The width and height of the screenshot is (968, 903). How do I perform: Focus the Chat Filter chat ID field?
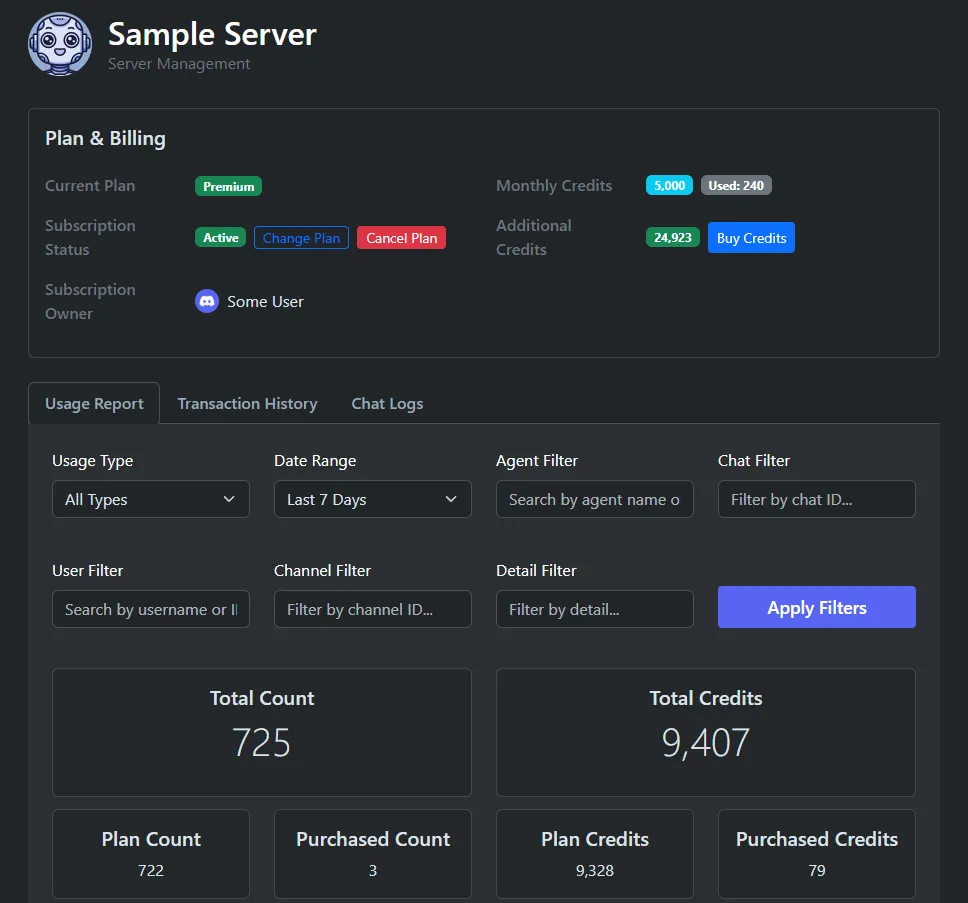click(x=816, y=499)
